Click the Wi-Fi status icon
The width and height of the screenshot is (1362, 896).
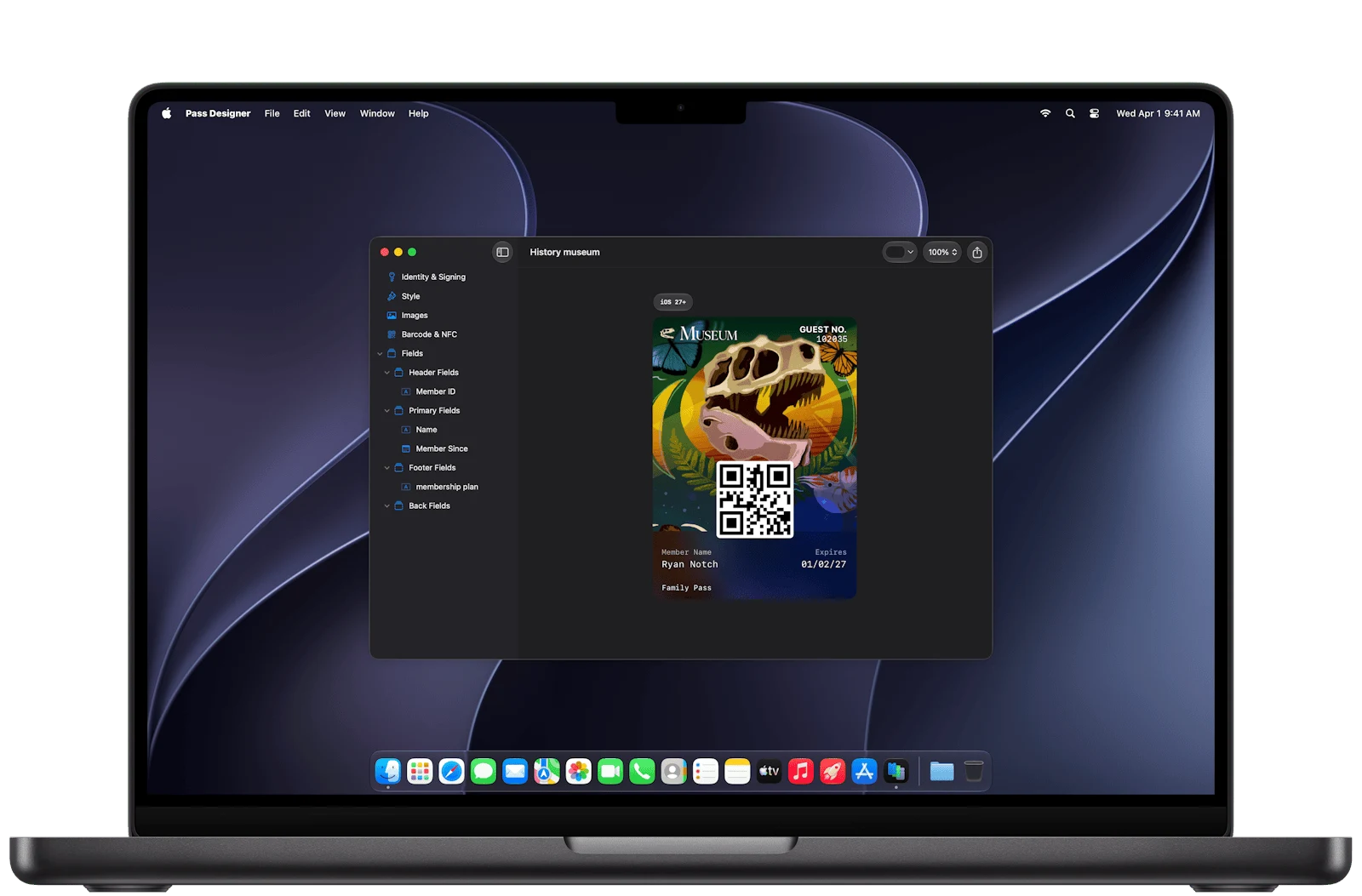point(1045,113)
